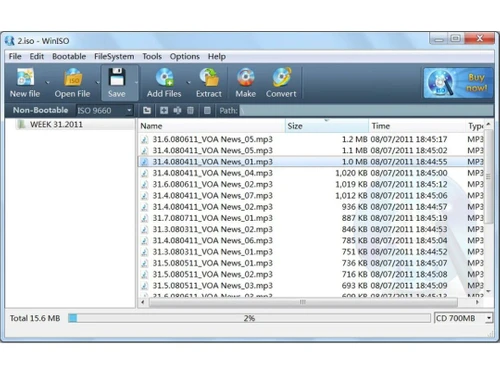Click the mp3 icon of 31.6.080611_VOA News_02.mp3
500x375 pixels.
click(144, 184)
